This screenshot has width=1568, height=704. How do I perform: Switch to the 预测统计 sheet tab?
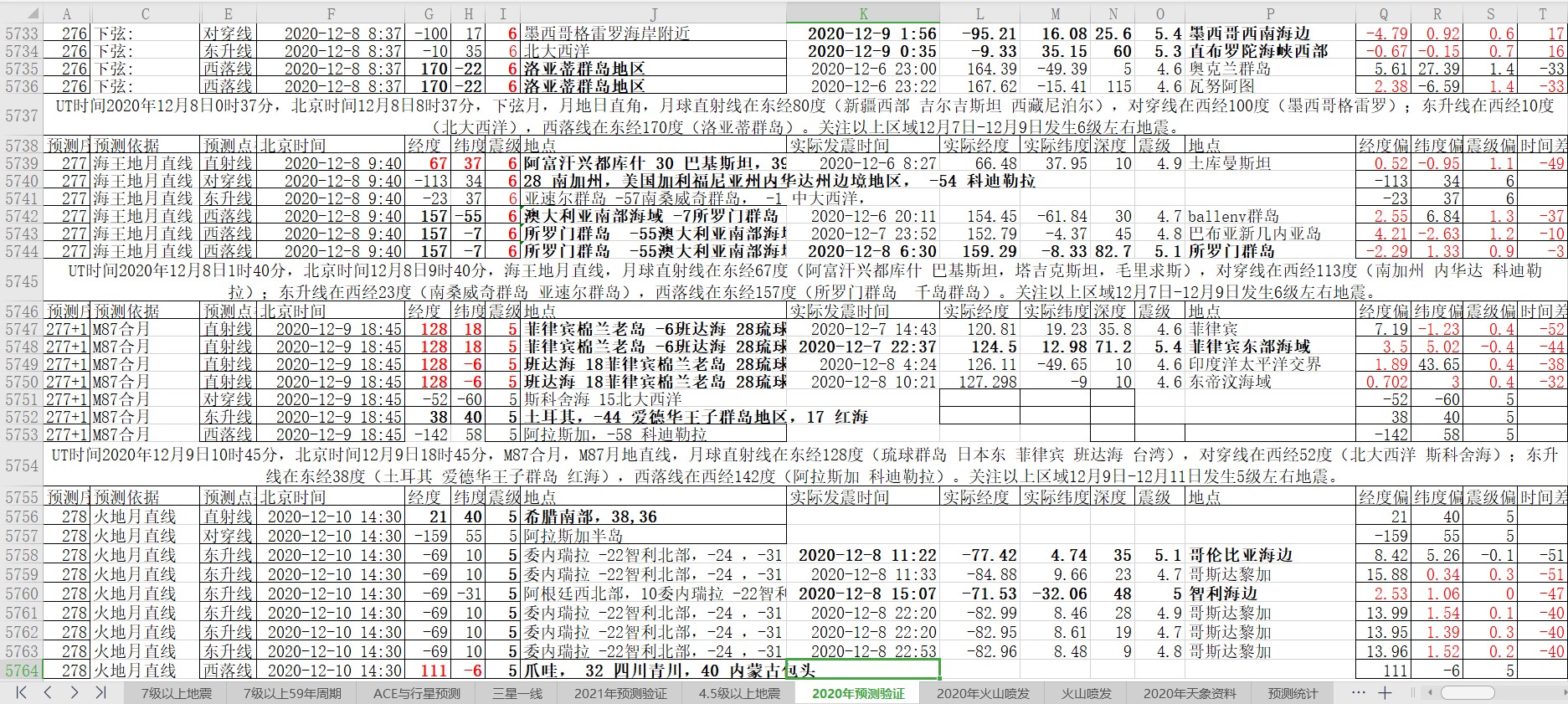(1292, 693)
